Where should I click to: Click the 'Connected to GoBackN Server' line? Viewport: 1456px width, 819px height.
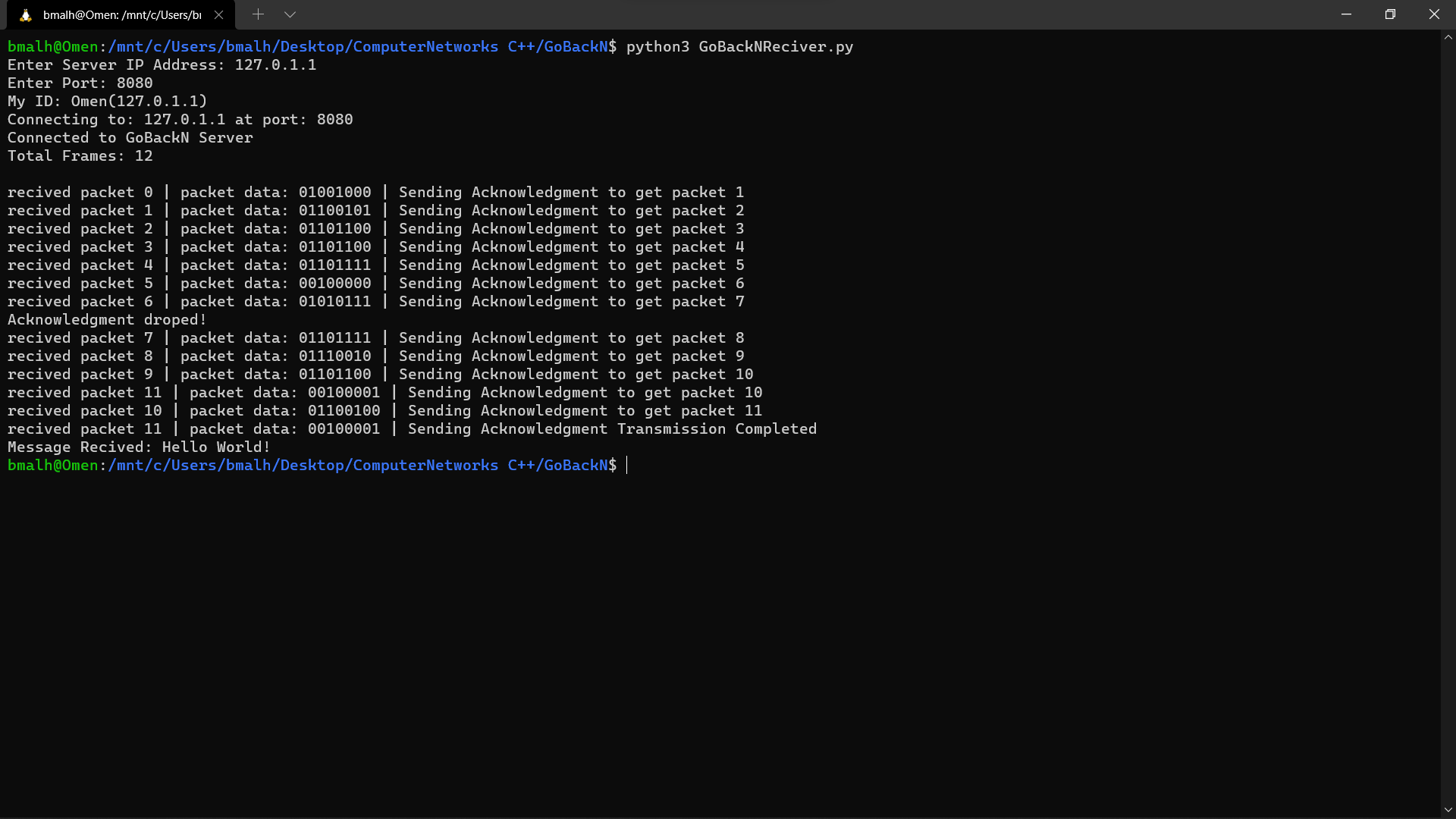tap(130, 137)
